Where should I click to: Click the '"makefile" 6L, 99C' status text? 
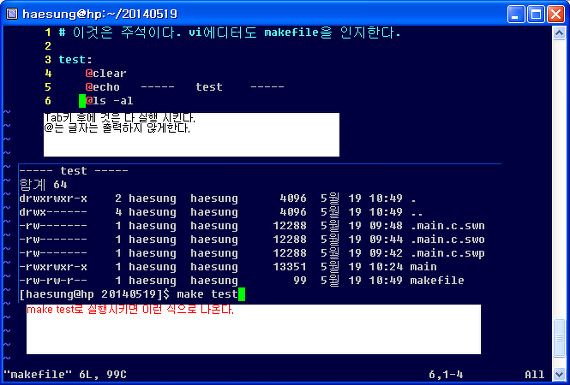65,374
